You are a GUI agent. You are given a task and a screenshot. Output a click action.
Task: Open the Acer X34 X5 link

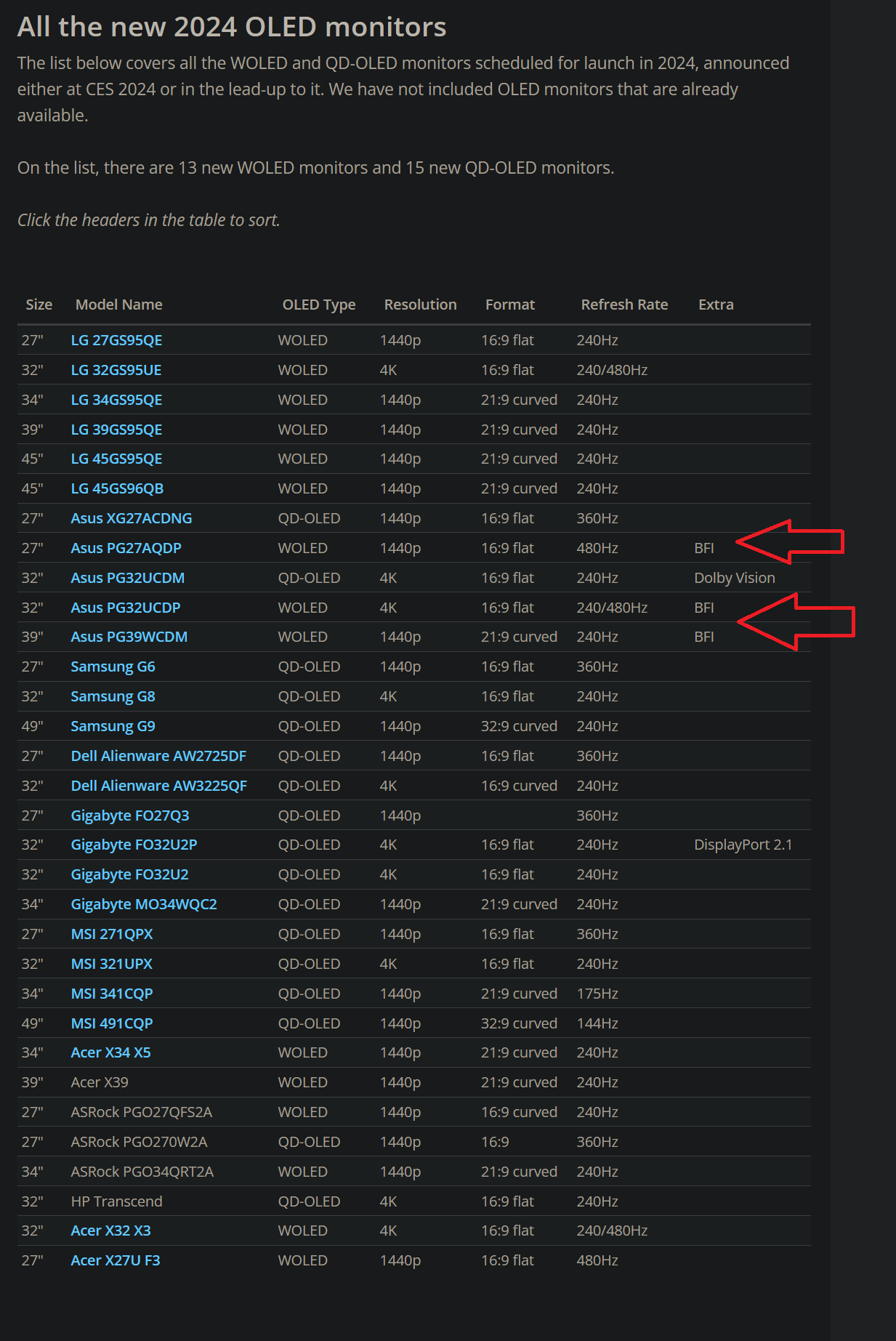coord(110,1052)
